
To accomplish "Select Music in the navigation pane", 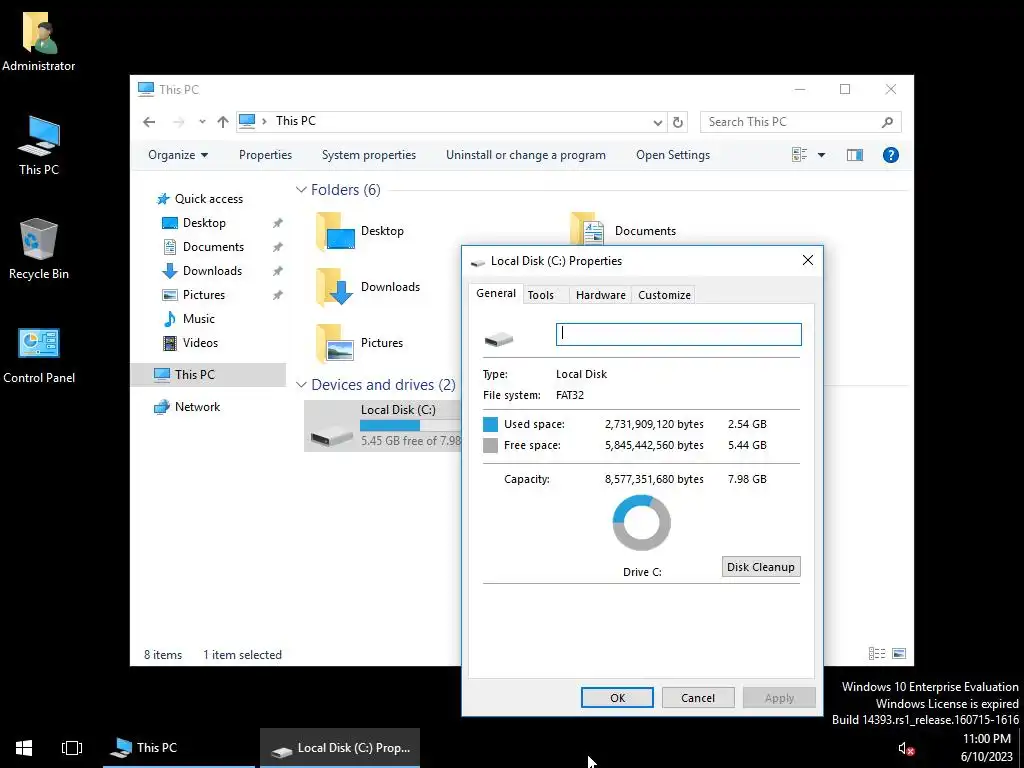I will tap(199, 319).
